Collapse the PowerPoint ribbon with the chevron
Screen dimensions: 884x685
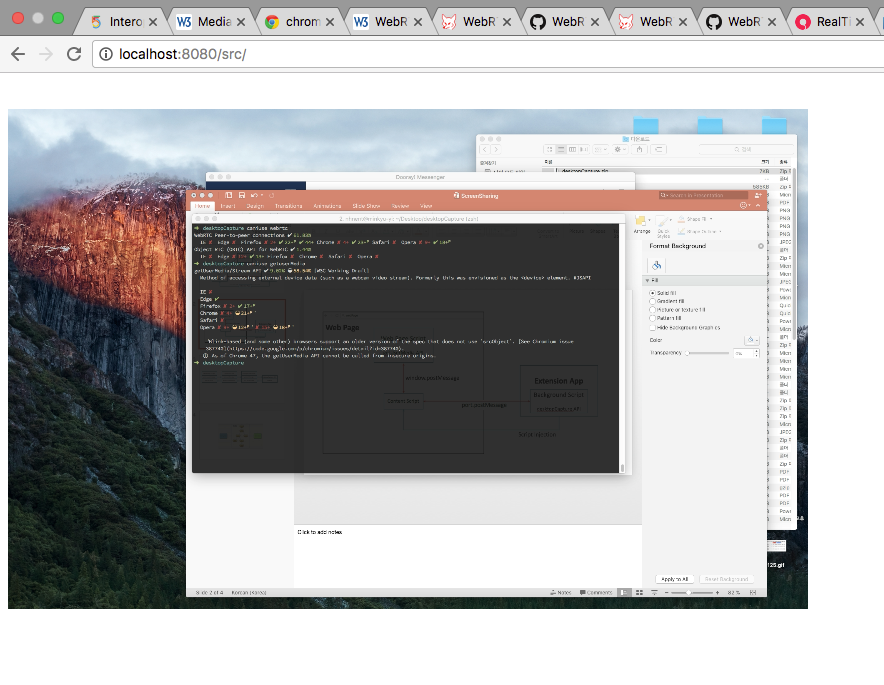click(758, 206)
